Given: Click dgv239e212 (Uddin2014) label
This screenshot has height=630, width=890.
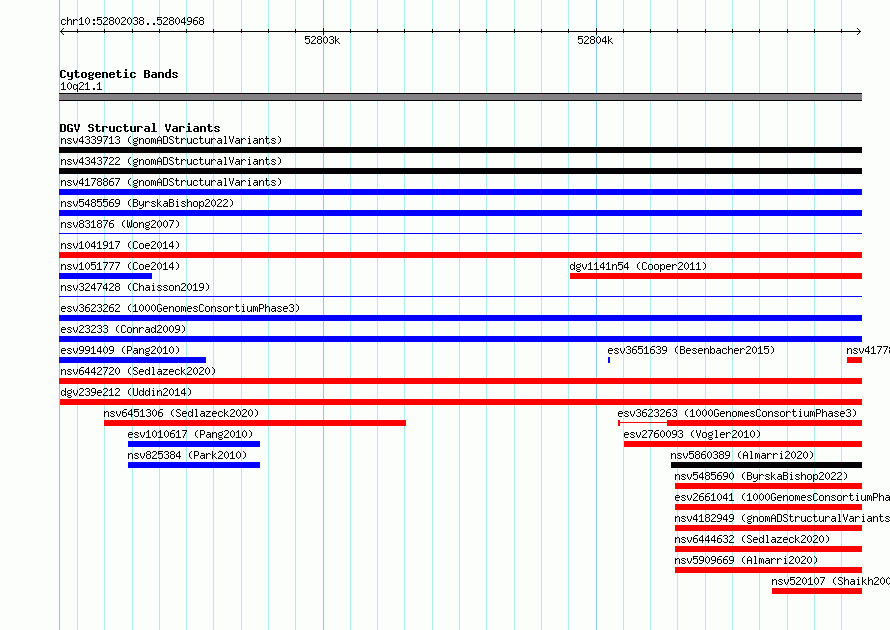Looking at the screenshot, I should (126, 392).
